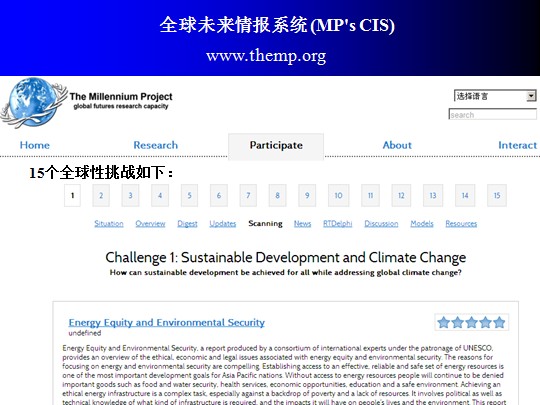
Task: Click 'How can sustainable development be achieved' subtitle
Action: (285, 272)
